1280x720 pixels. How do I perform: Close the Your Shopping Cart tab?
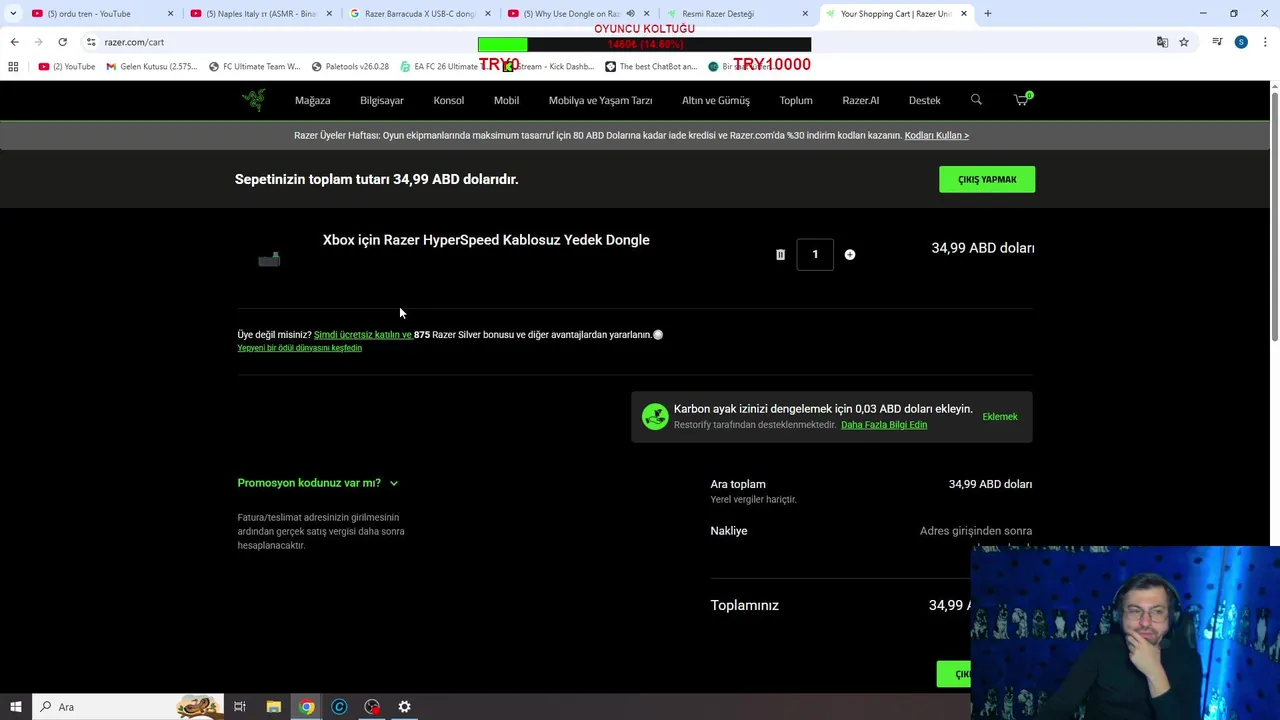coord(964,14)
